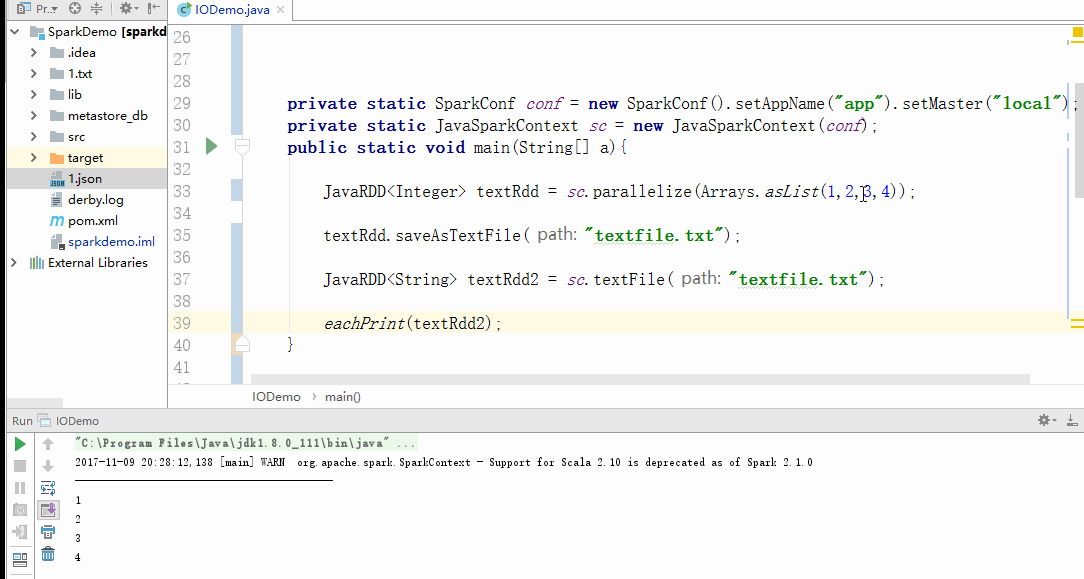Screen dimensions: 1084x579
Task: Toggle soft-wrap in console output
Action: pos(48,488)
